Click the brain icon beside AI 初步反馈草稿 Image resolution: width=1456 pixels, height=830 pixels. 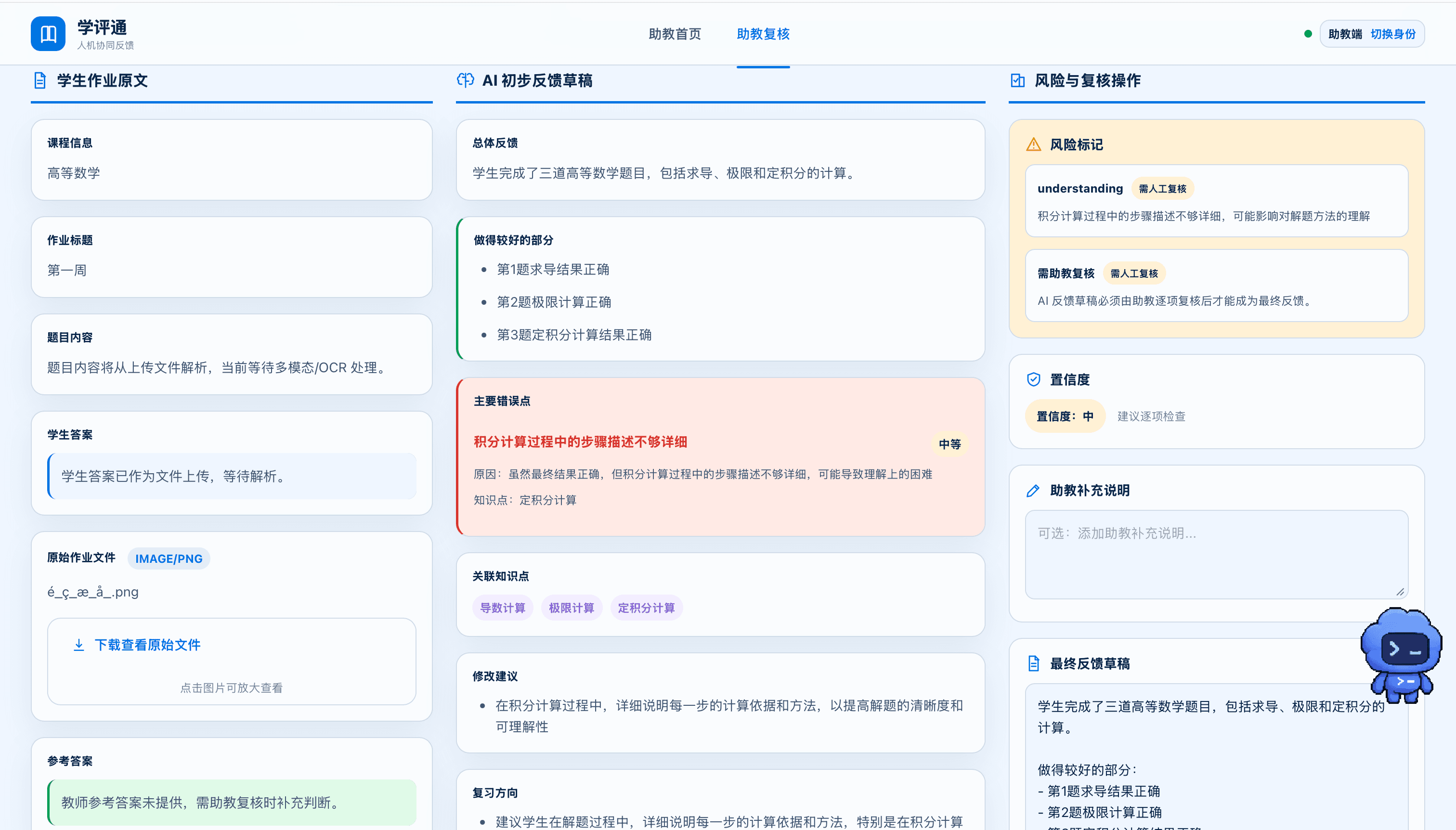465,80
